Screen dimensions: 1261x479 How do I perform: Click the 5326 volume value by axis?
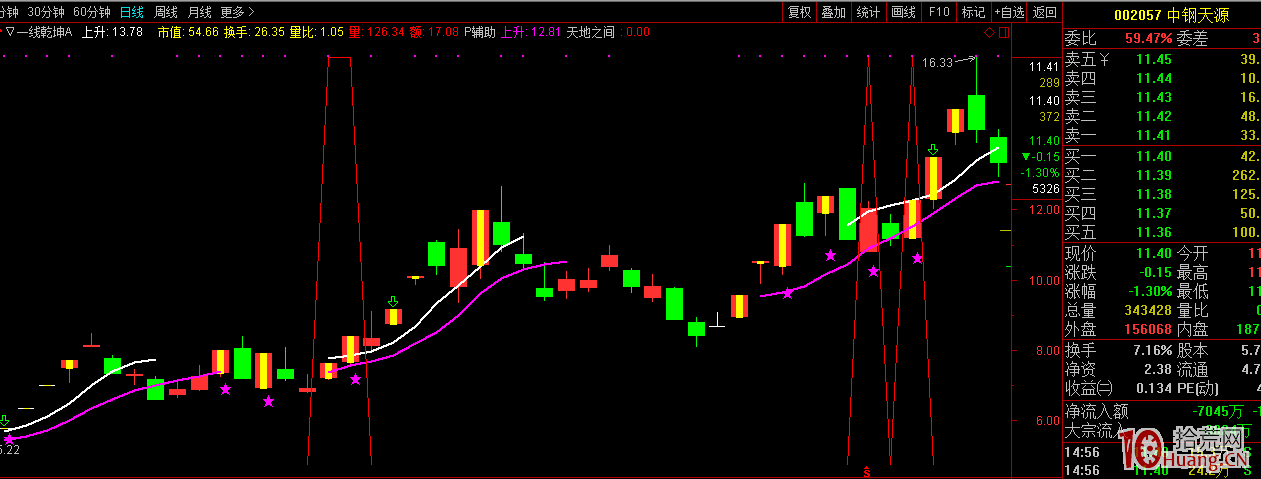1046,188
